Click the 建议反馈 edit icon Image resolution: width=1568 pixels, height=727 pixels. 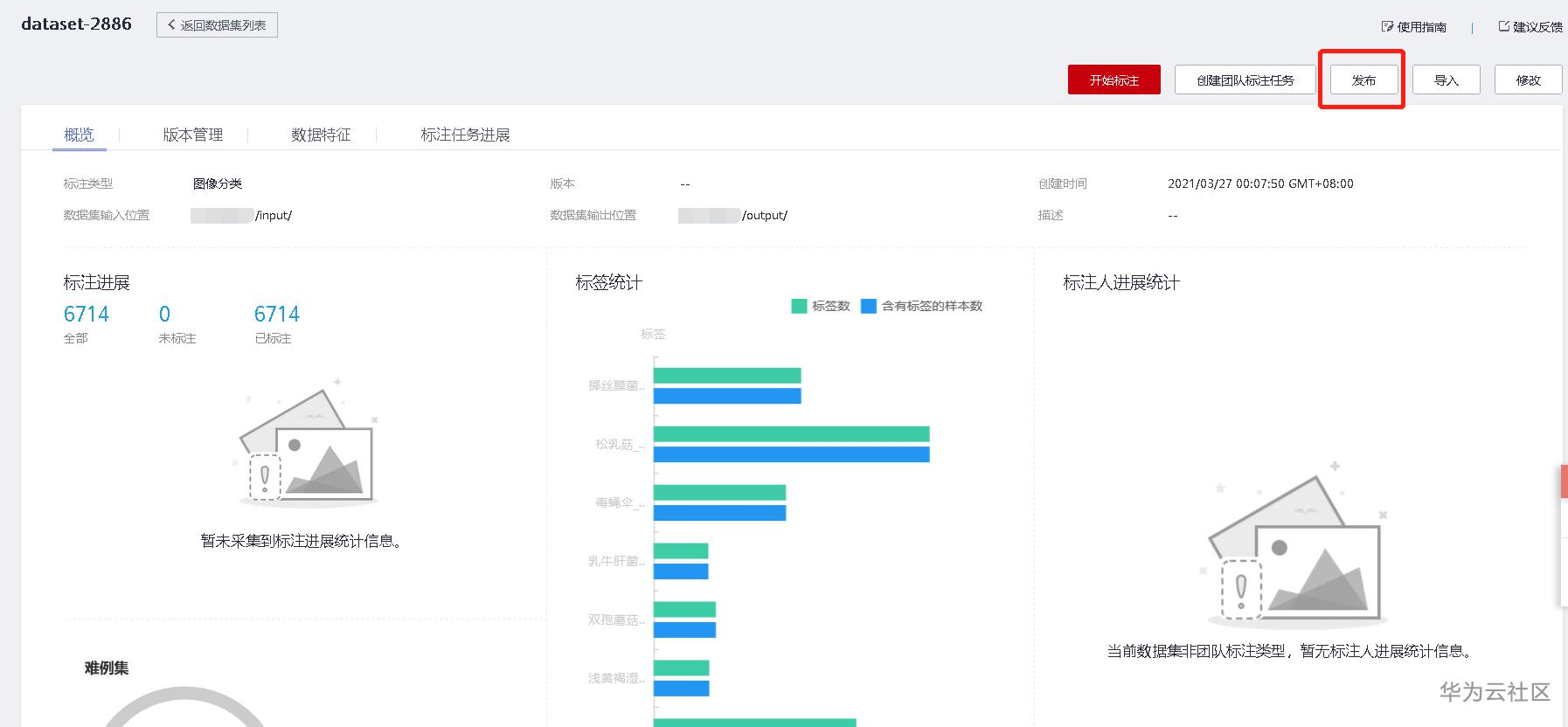[1504, 26]
